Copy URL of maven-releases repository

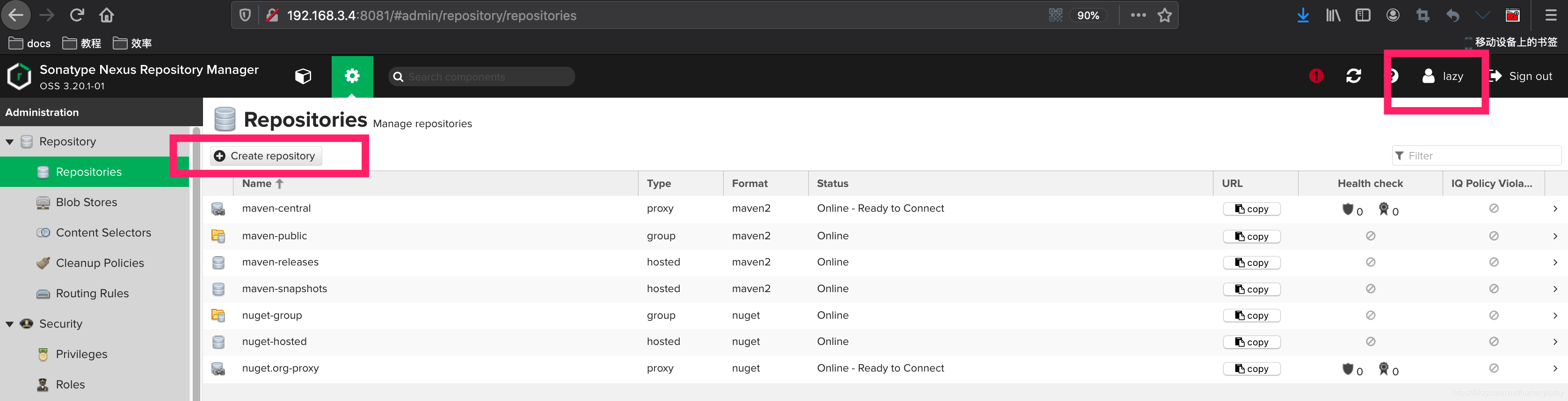[x=1251, y=263]
